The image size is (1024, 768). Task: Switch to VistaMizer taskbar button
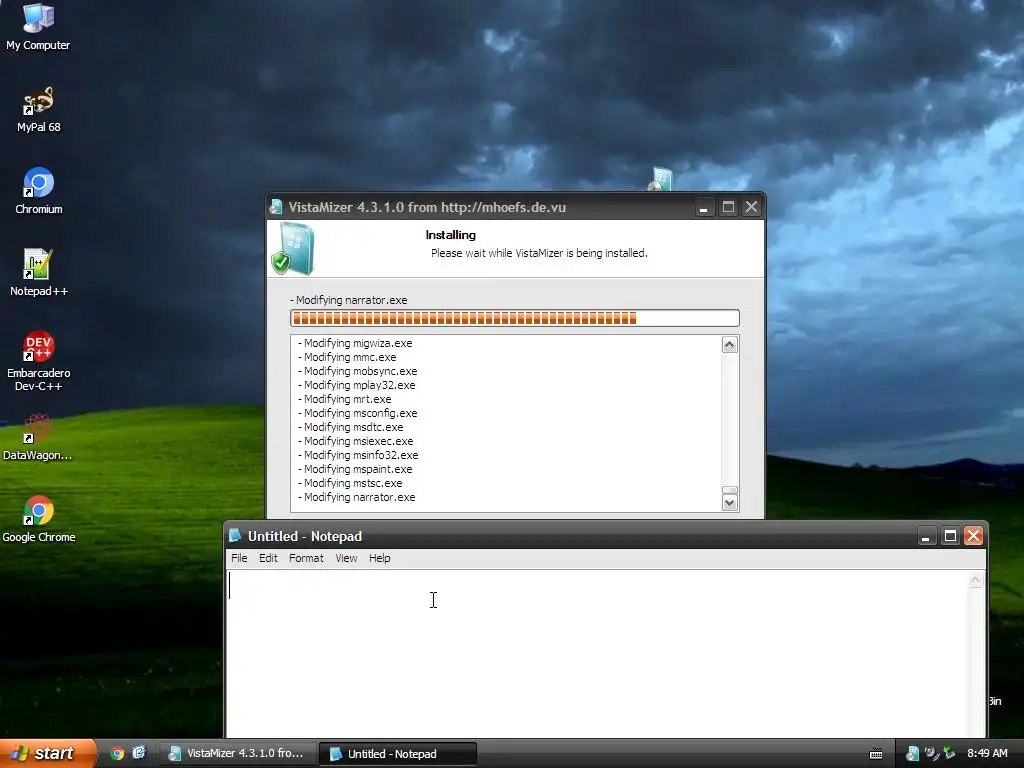click(238, 754)
